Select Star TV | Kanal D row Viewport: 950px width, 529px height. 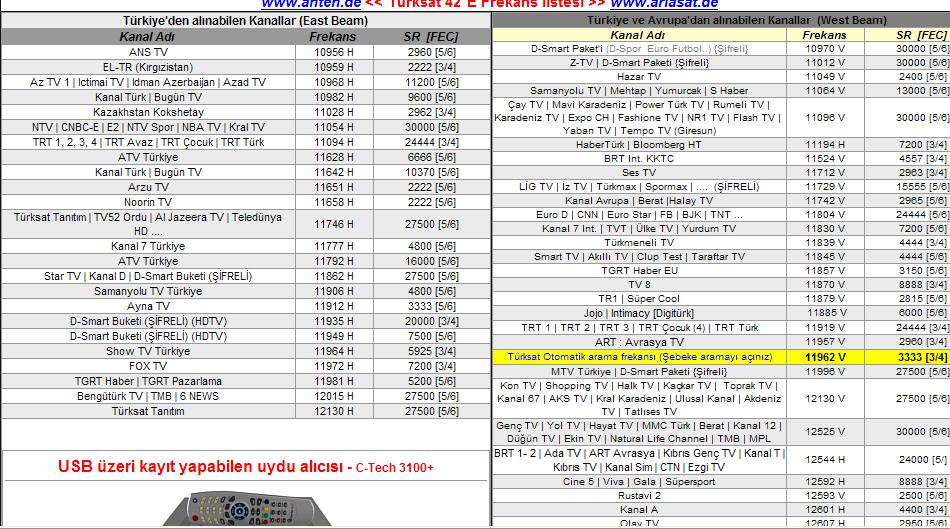click(x=246, y=276)
